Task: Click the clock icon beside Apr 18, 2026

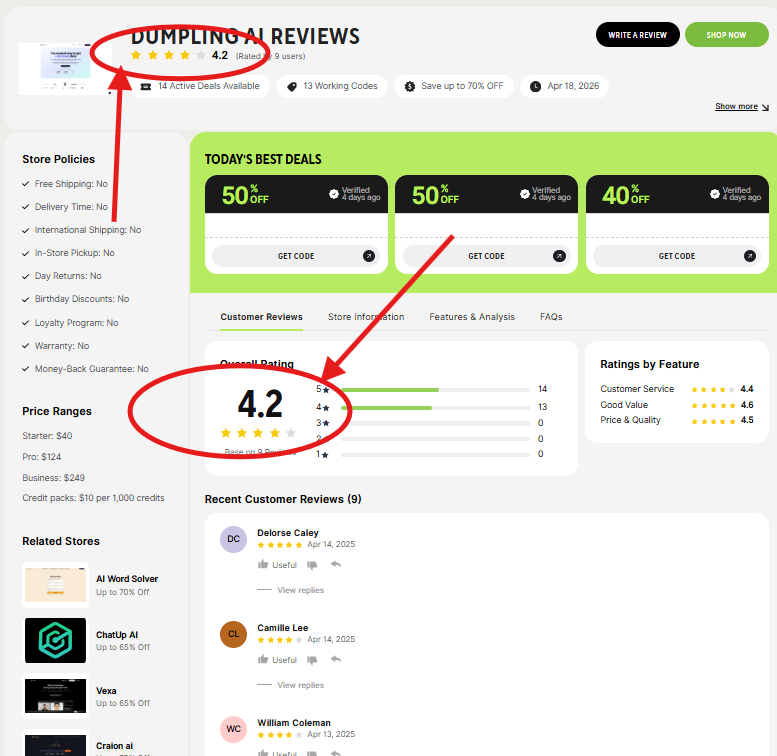Action: tap(535, 87)
